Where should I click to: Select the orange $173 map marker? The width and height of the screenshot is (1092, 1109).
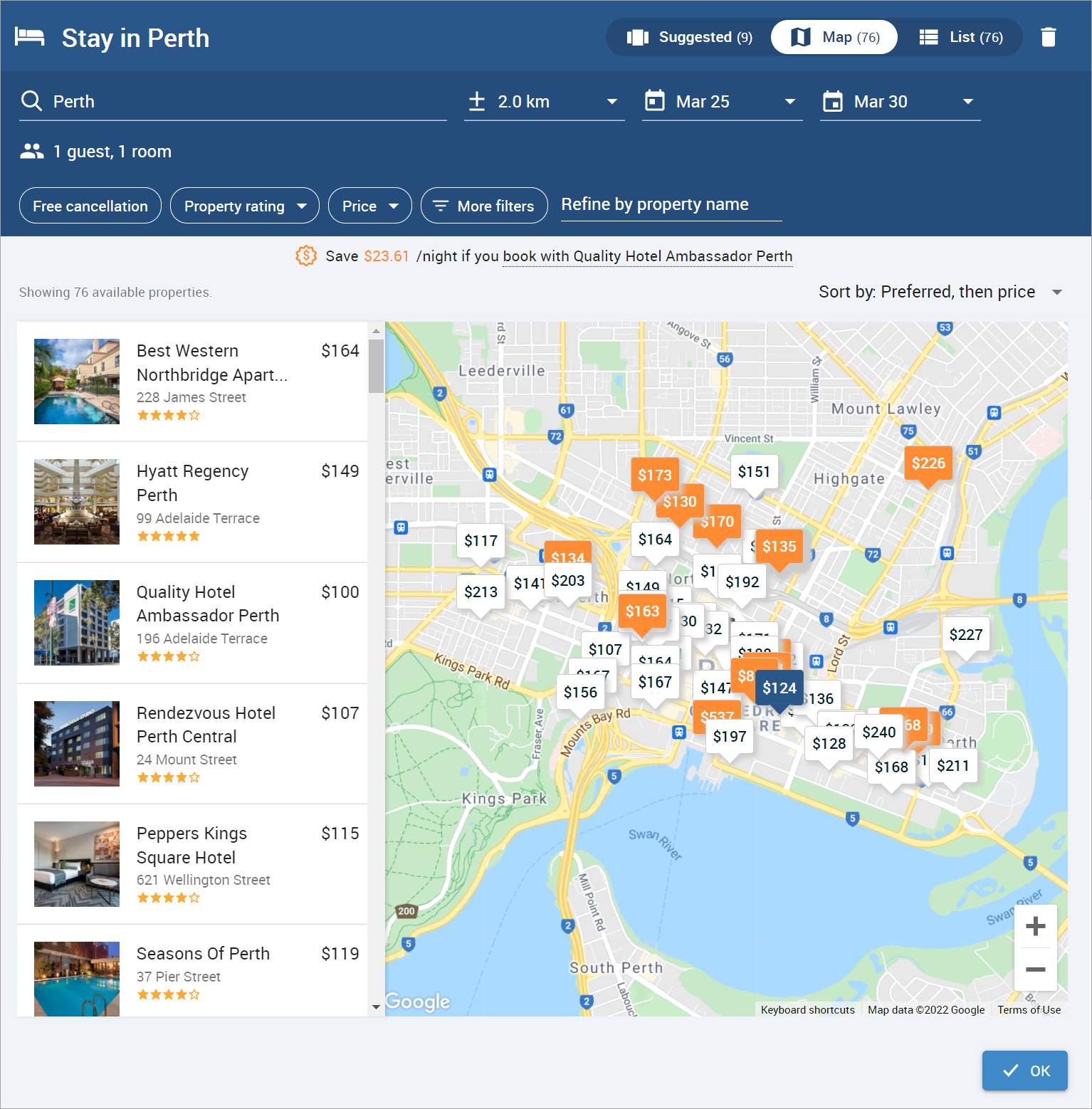pos(655,475)
